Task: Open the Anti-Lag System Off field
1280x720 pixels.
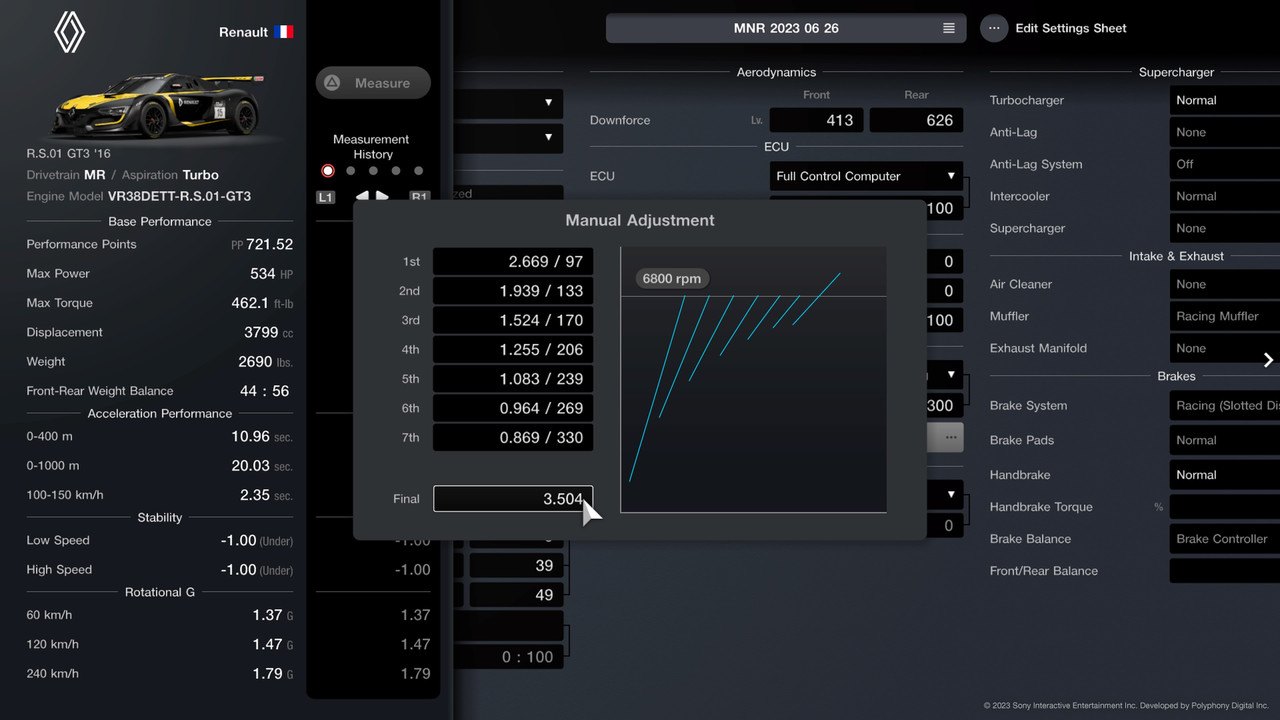Action: click(x=1225, y=164)
